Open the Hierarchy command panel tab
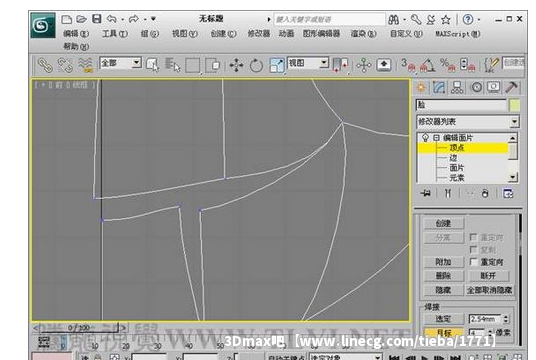Viewport: 536px width, 360px height. tap(457, 88)
